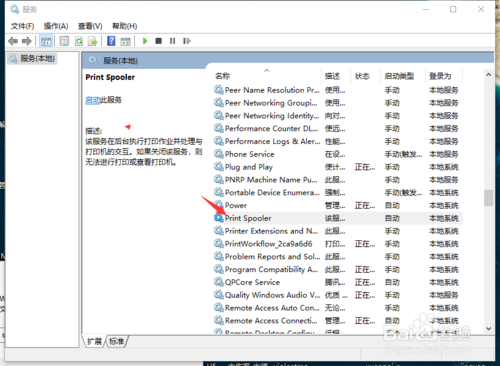Click the Pause Service toolbar icon
This screenshot has height=366, width=500.
(x=172, y=41)
